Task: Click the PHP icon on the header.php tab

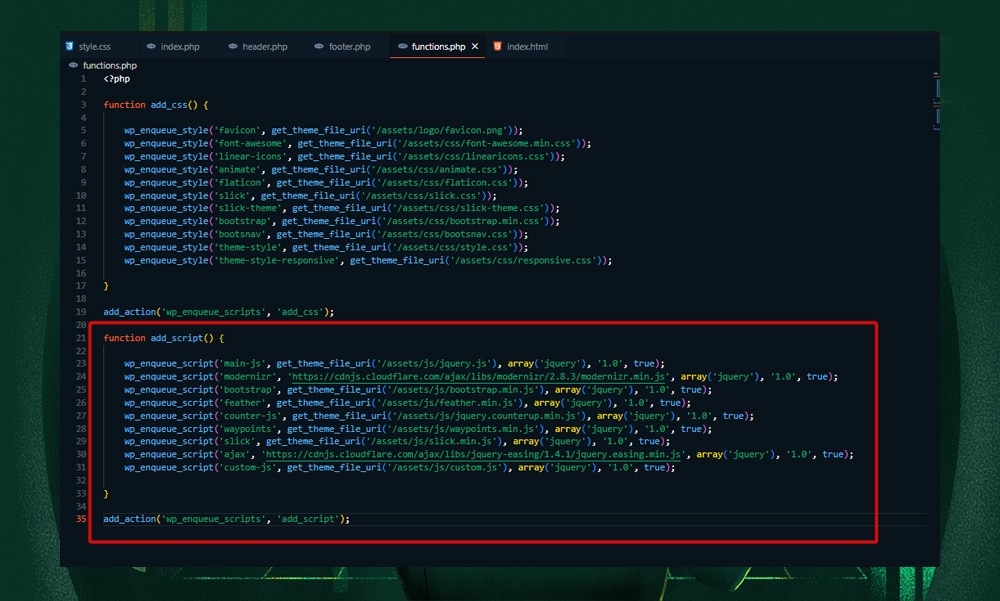Action: (231, 45)
